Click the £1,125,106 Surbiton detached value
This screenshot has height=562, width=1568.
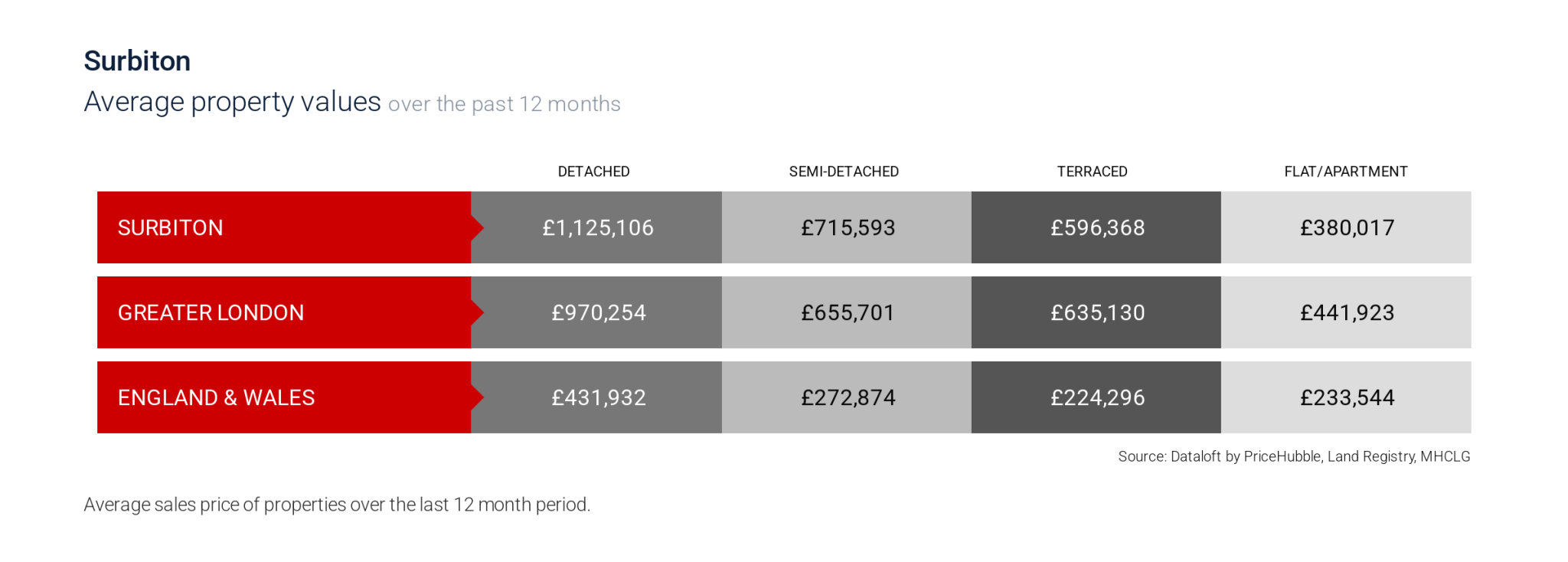[x=598, y=227]
